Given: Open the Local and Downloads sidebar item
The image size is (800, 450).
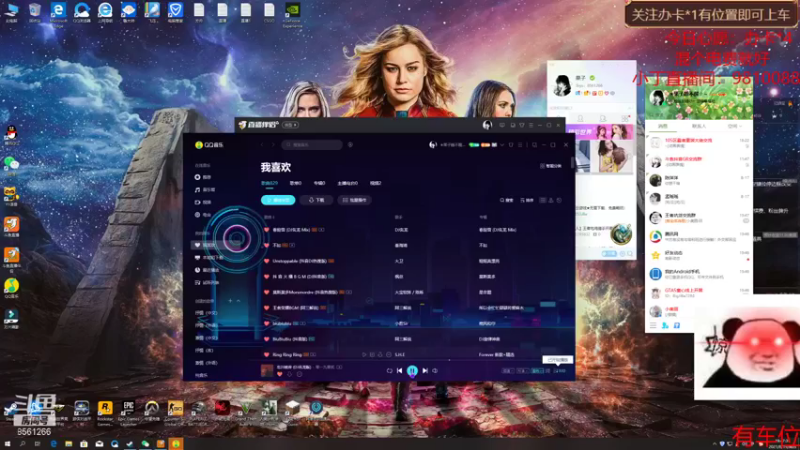Looking at the screenshot, I should (x=209, y=258).
